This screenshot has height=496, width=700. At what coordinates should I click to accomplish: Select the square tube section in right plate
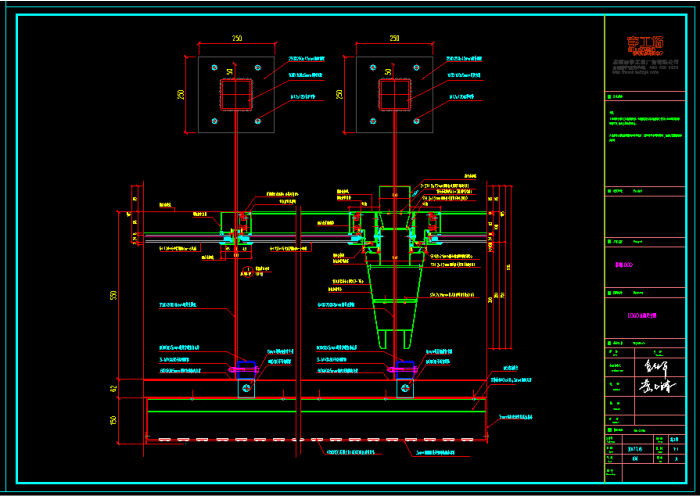[x=394, y=95]
